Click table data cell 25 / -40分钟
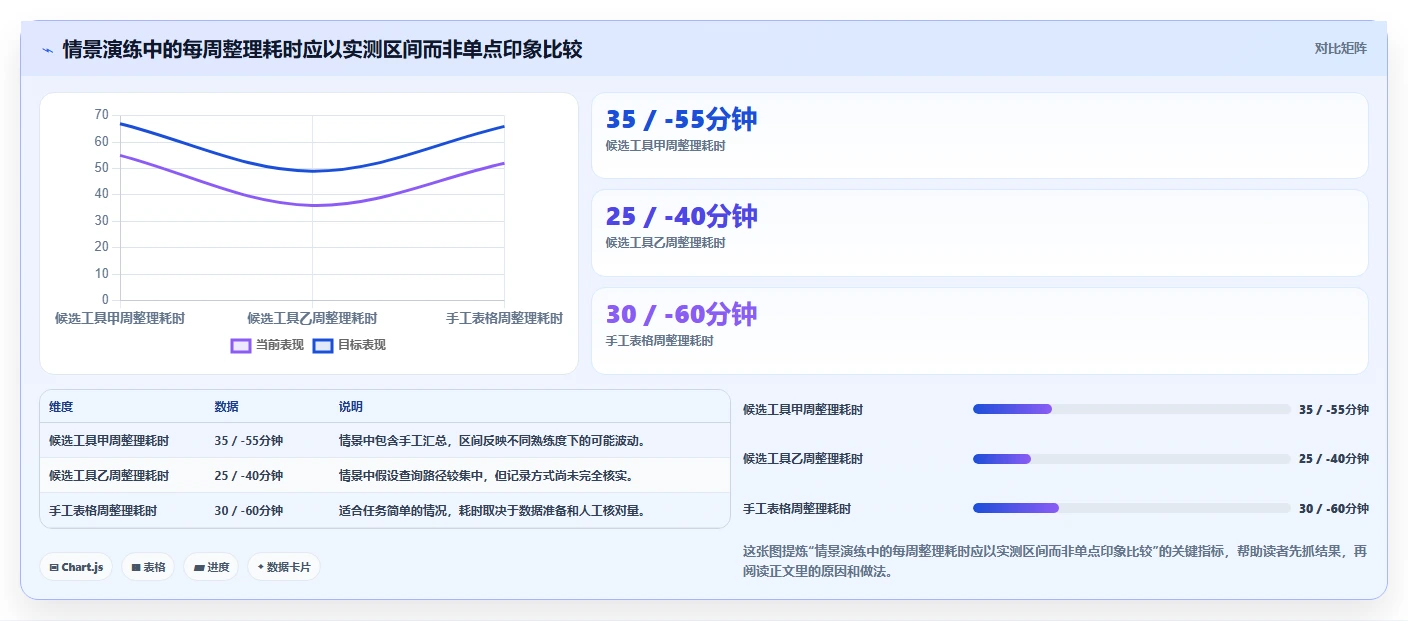This screenshot has height=621, width=1408. coord(248,476)
